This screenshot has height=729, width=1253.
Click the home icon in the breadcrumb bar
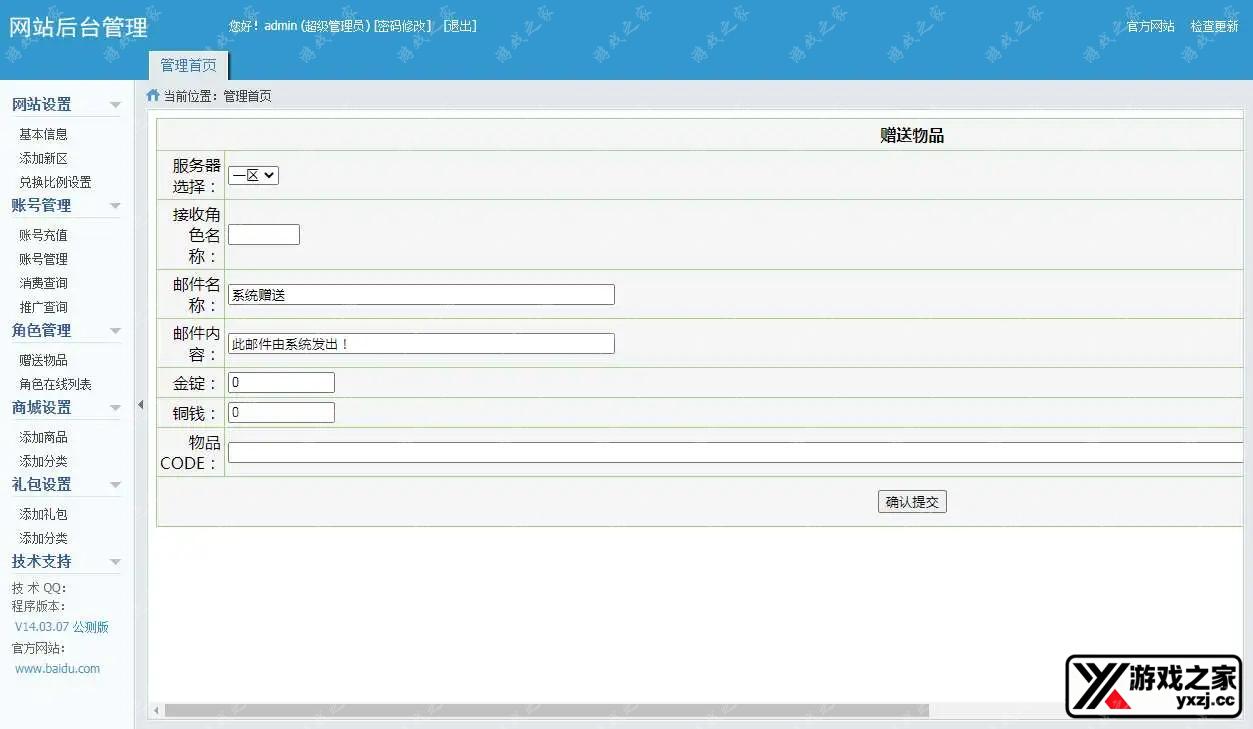pyautogui.click(x=151, y=96)
